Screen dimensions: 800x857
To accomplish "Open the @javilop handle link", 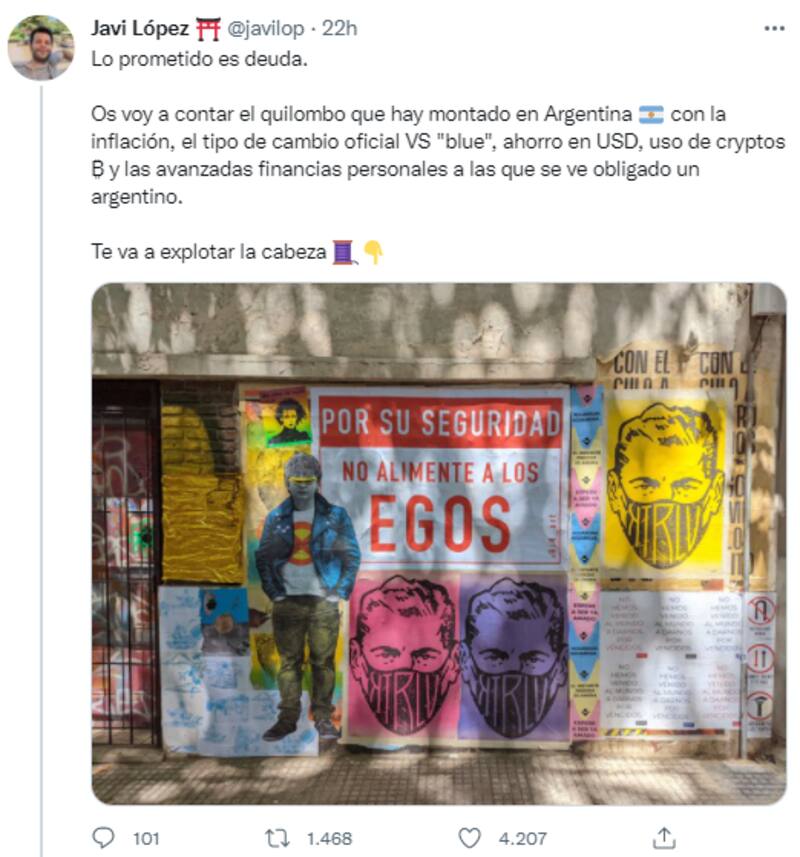I will (x=265, y=28).
